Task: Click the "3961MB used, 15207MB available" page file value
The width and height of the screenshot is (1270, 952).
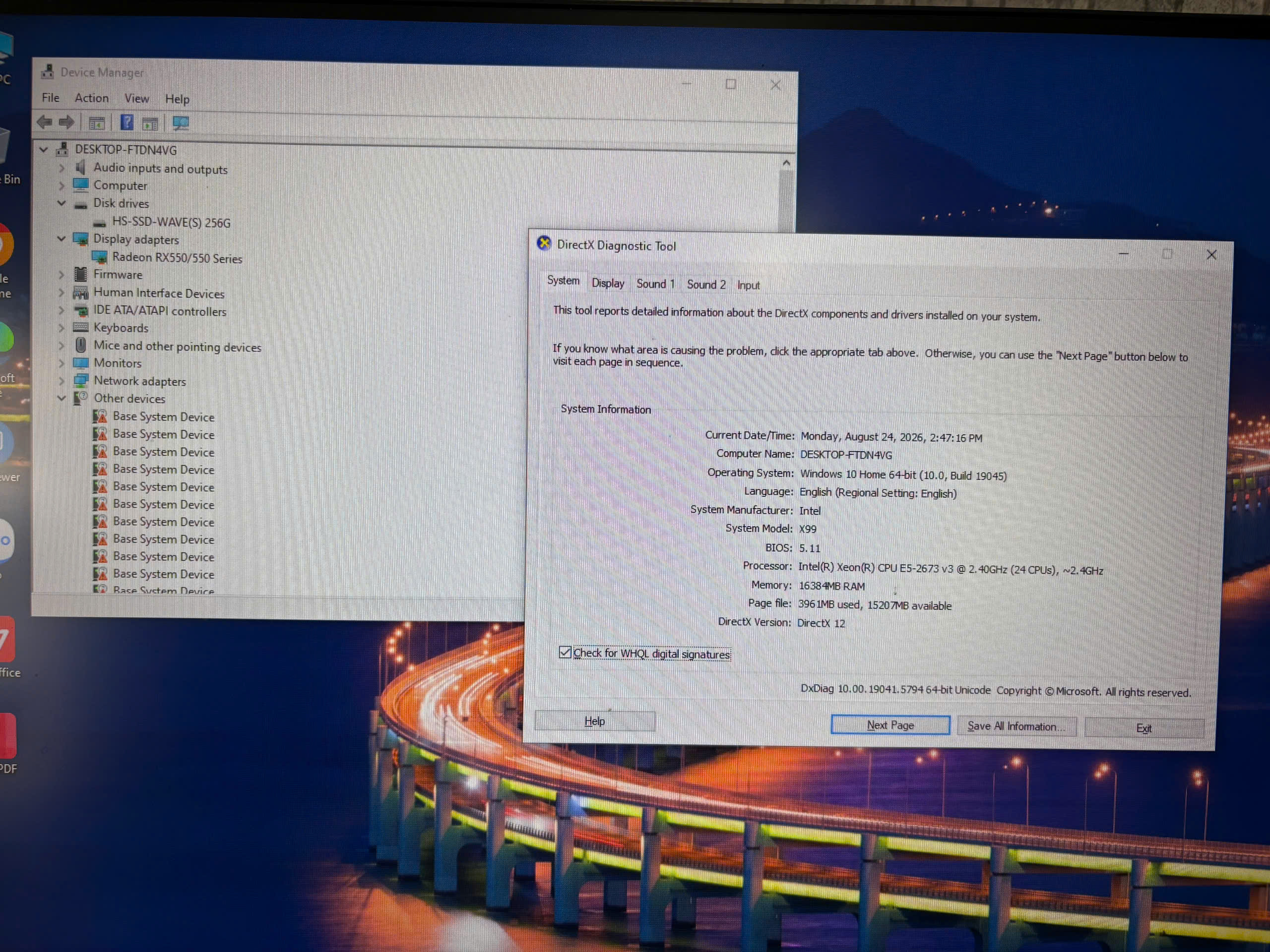Action: coord(875,605)
